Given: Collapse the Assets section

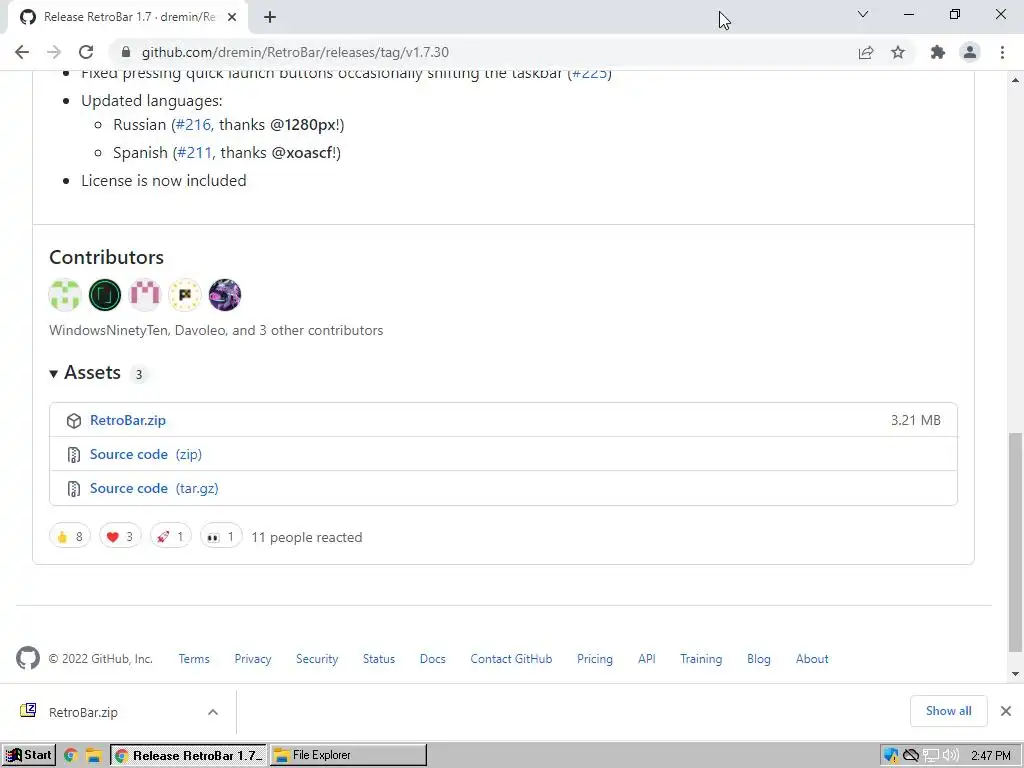Looking at the screenshot, I should point(85,373).
